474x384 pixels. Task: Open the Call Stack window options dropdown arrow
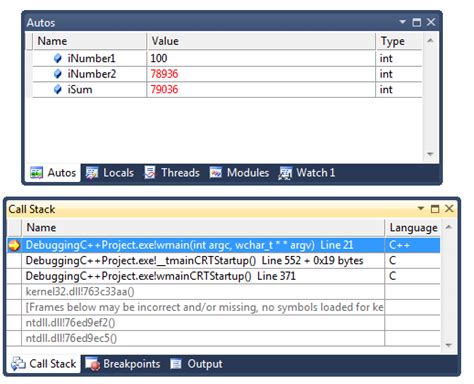(x=421, y=209)
